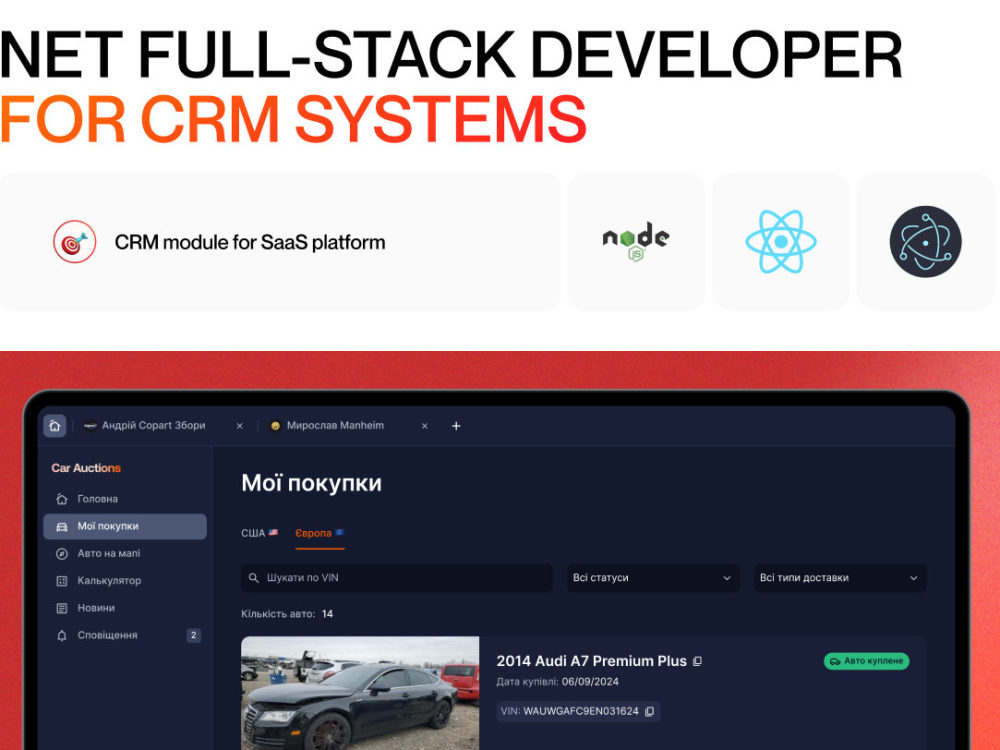1000x750 pixels.
Task: Click the bell icon next to Сповіщення
Action: click(62, 635)
